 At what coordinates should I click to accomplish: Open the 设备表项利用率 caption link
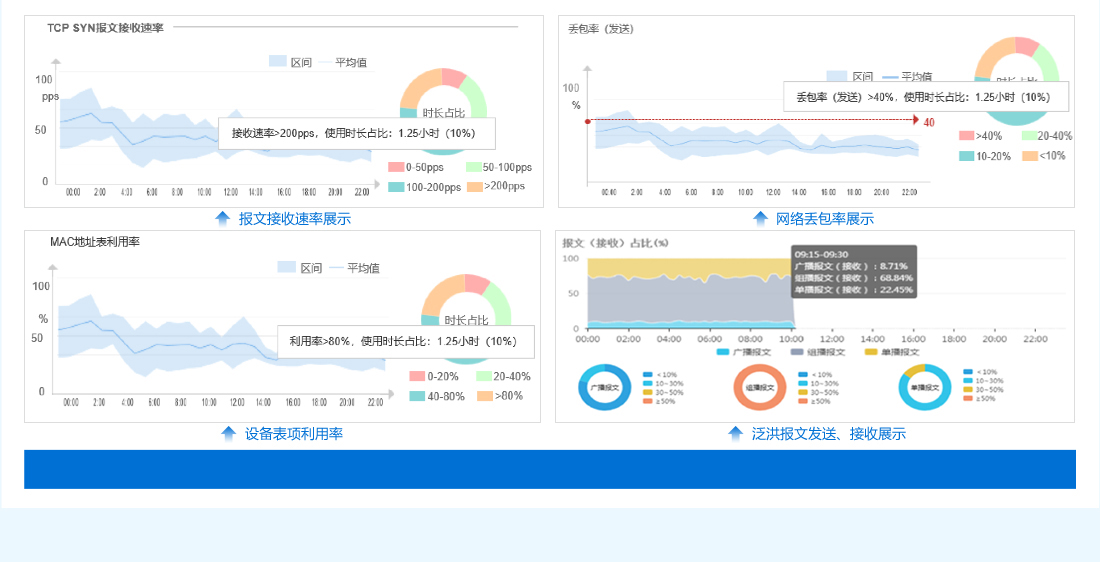(x=294, y=433)
